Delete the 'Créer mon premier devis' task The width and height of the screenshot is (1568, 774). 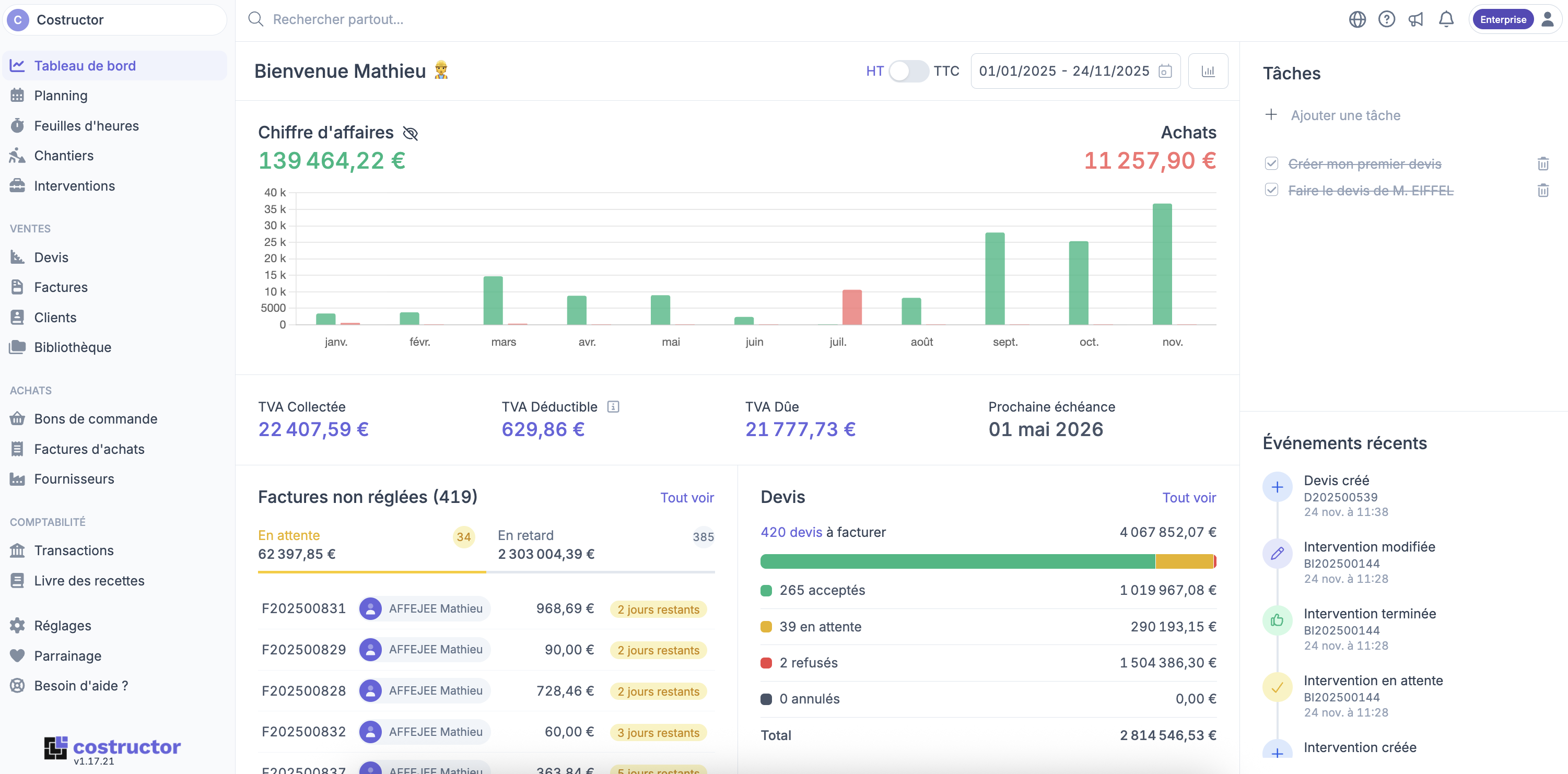pos(1542,163)
